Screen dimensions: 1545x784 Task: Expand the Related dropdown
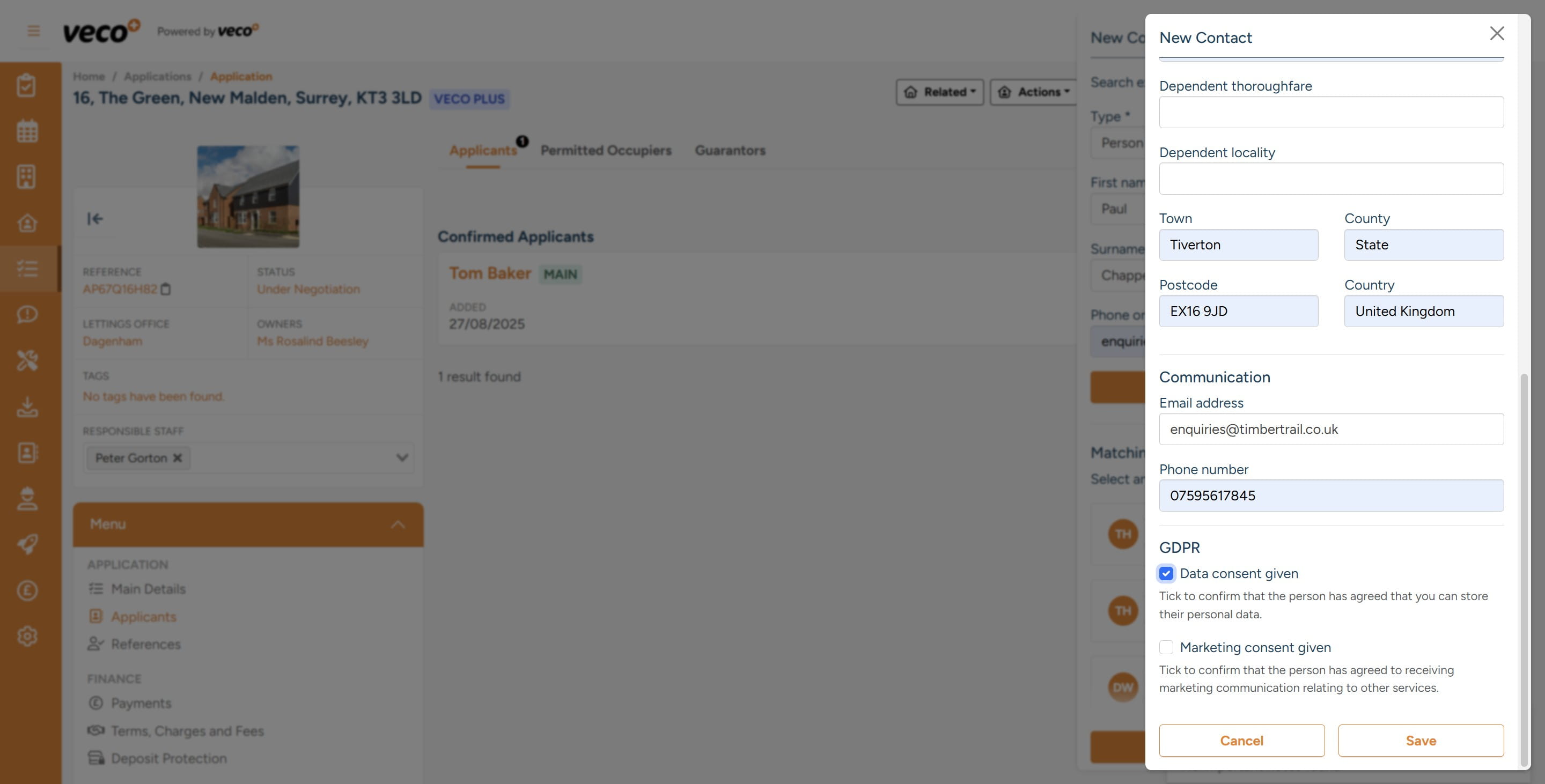(939, 92)
